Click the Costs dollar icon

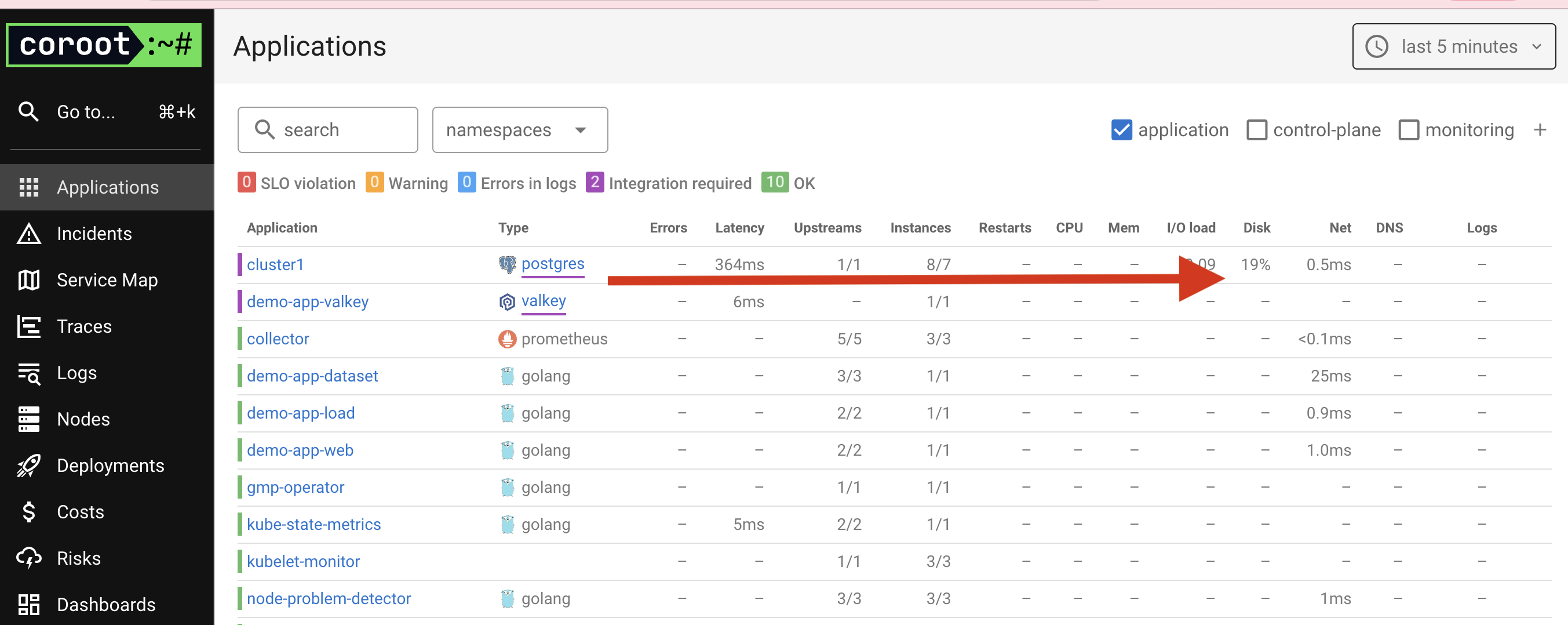click(x=28, y=512)
